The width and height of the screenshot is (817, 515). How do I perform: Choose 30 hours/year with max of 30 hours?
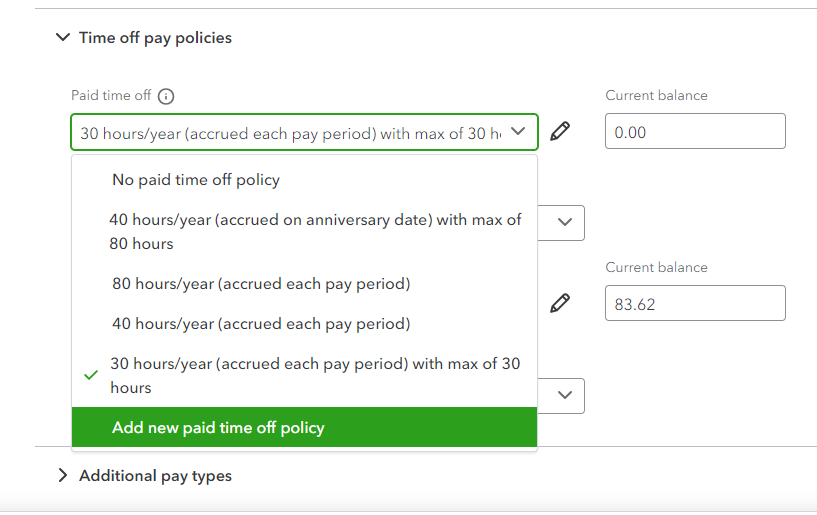point(315,375)
